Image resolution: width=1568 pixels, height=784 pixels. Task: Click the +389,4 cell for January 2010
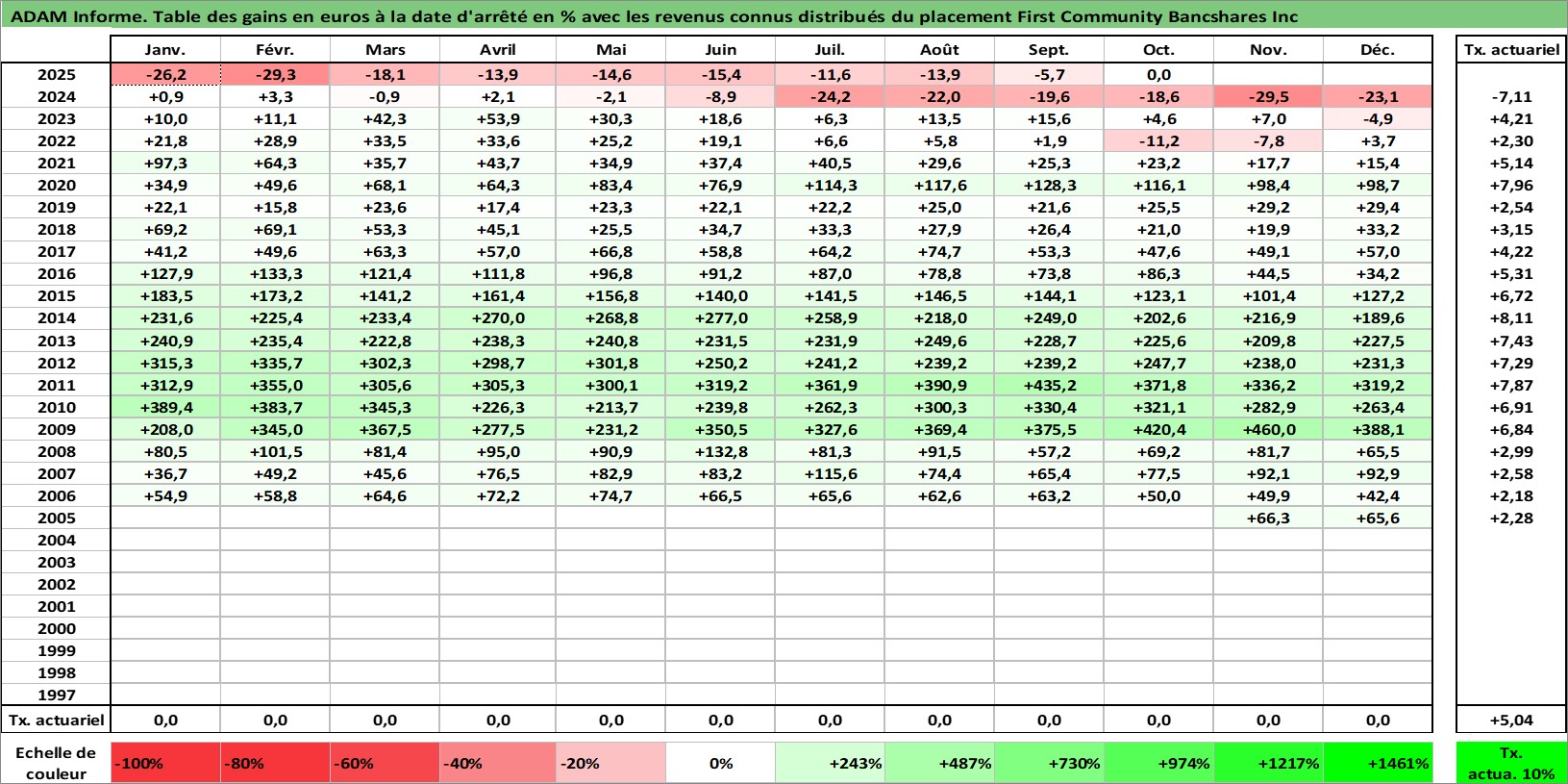click(x=165, y=408)
